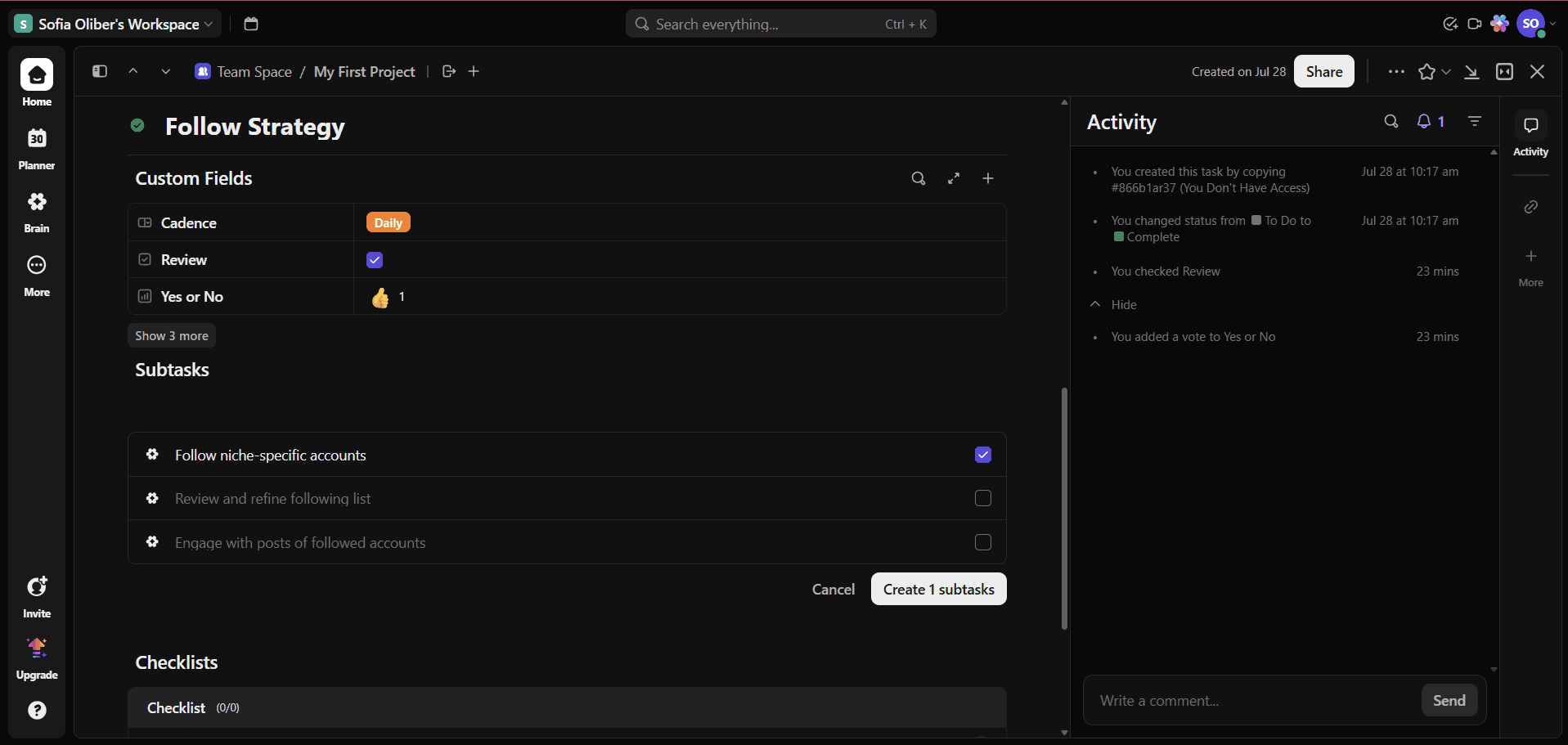
Task: Click 'You checked Review' activity entry
Action: (1166, 272)
